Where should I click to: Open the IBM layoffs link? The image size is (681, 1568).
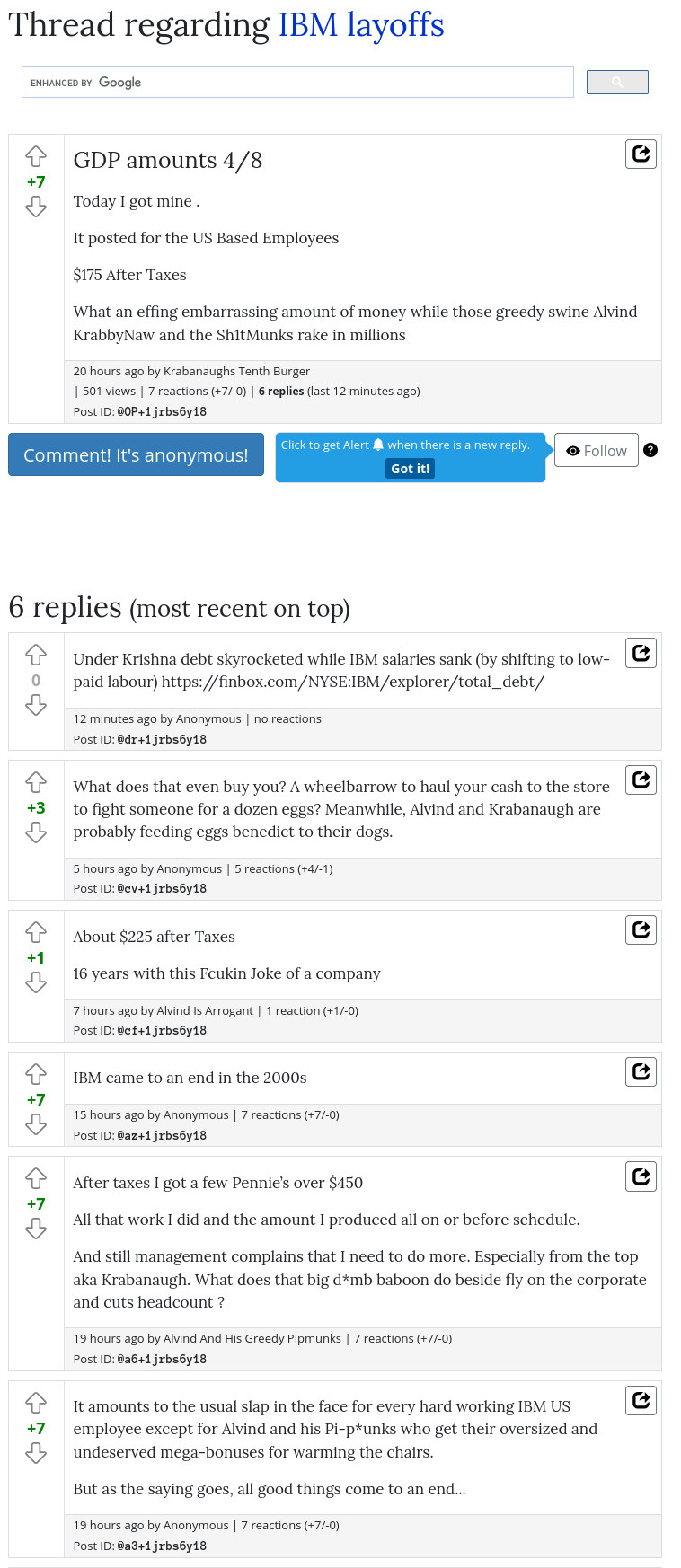tap(361, 24)
